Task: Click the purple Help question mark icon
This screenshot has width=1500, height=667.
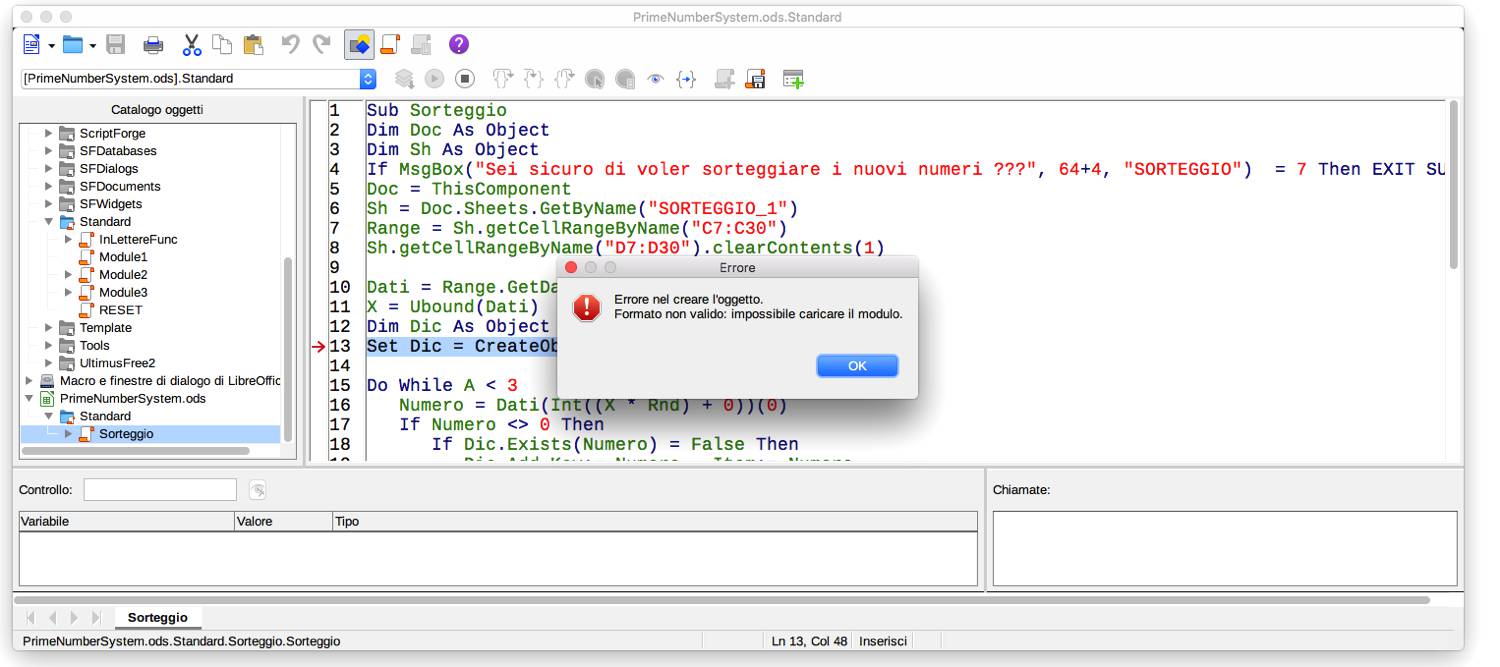Action: coord(458,45)
